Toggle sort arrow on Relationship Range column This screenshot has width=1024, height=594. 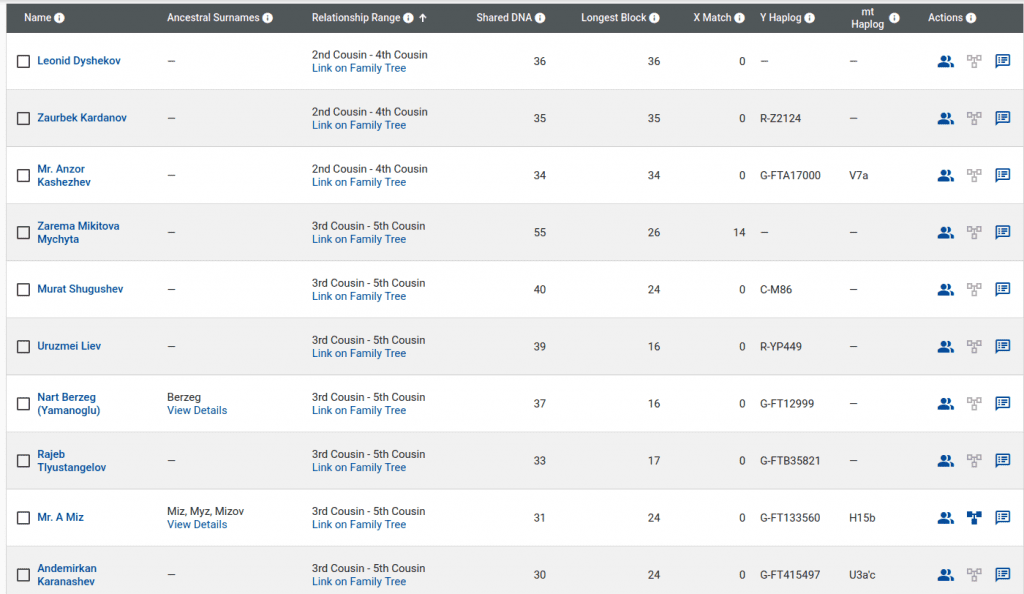click(x=423, y=18)
